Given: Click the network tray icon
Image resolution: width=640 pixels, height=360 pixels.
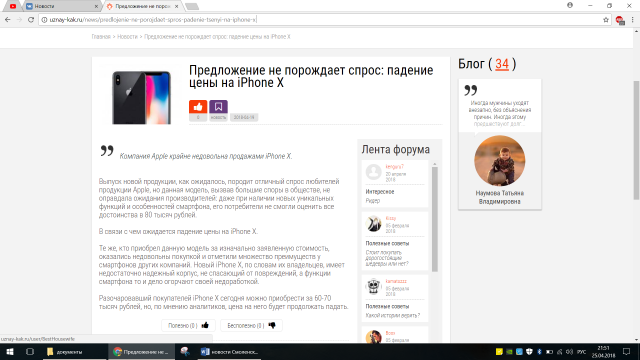Looking at the screenshot, I should 560,352.
